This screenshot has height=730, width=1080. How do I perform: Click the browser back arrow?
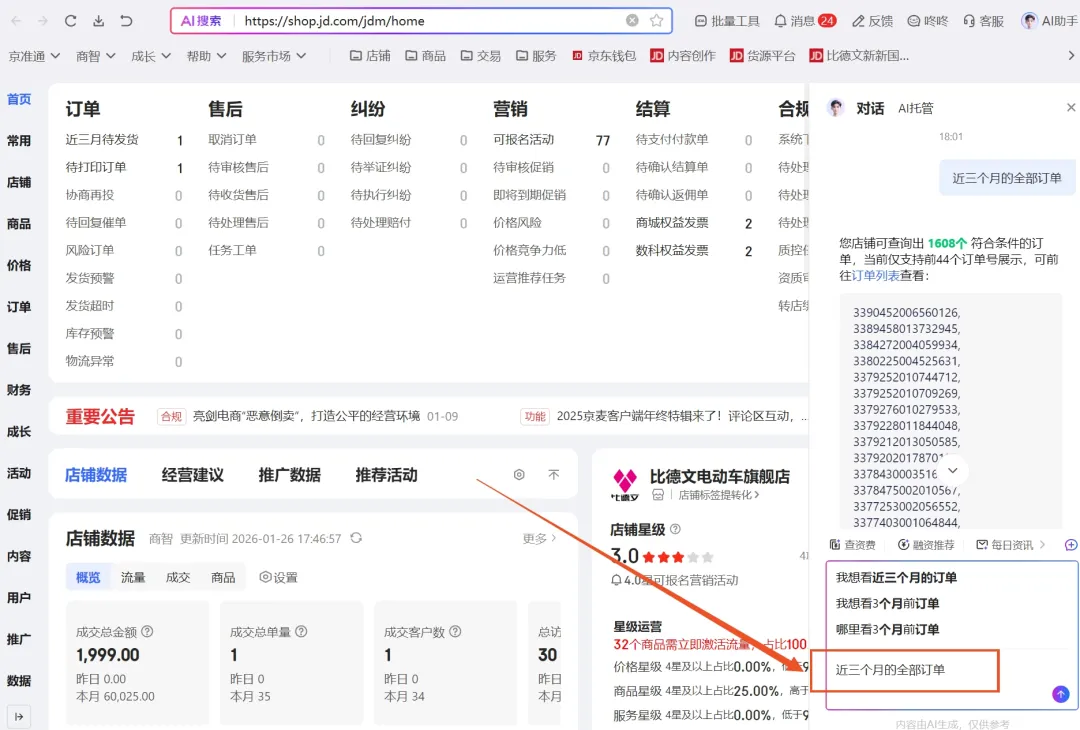17,21
